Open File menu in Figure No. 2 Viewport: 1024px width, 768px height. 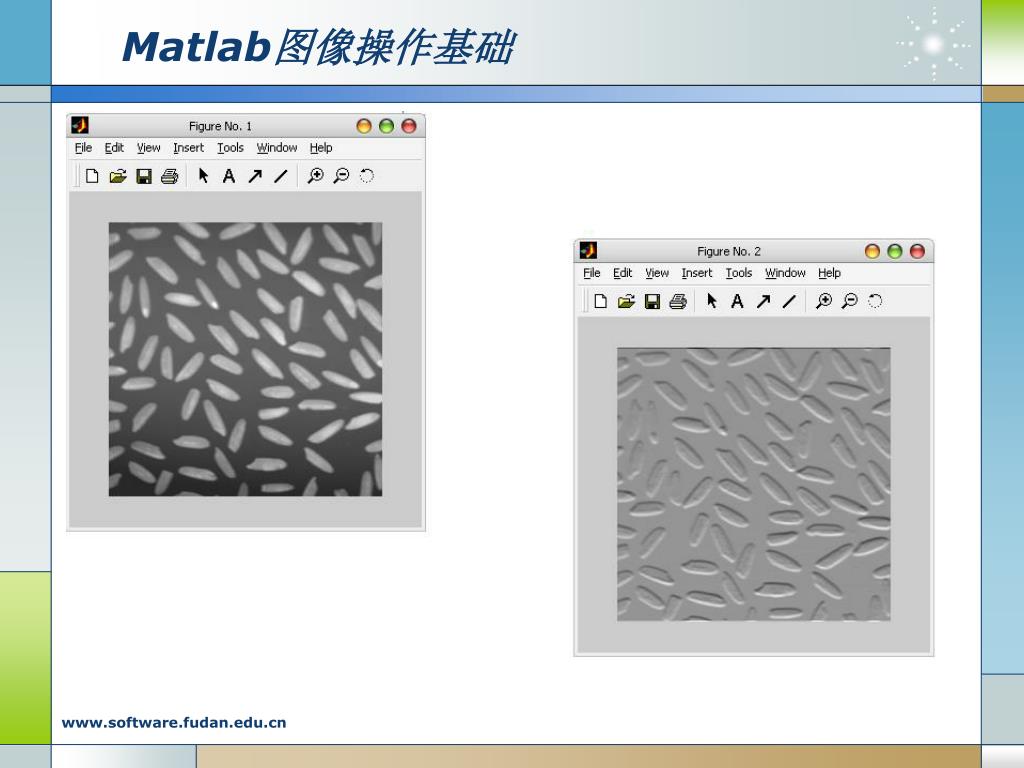592,273
